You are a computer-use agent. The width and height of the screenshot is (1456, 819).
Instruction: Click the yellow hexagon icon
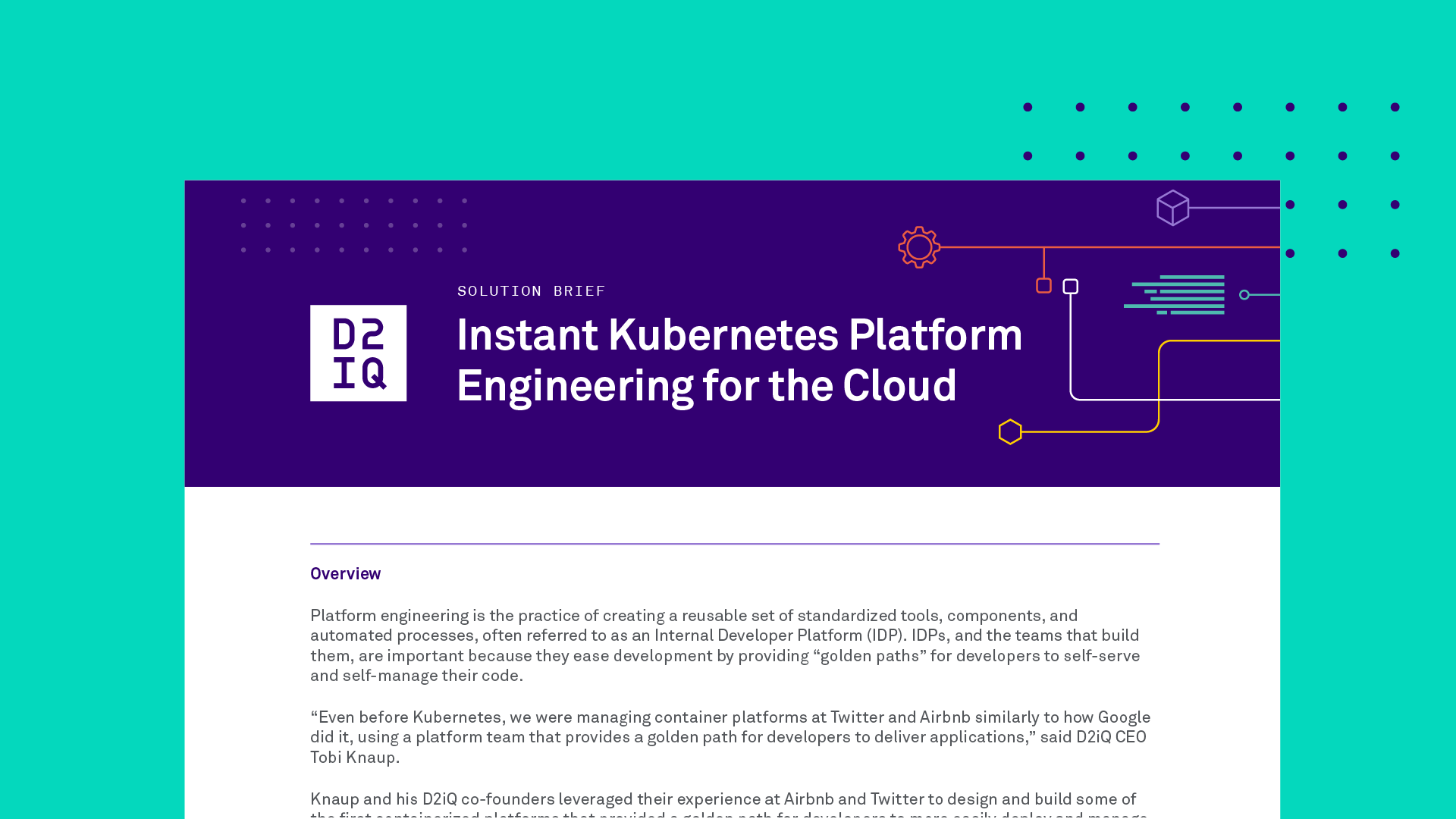(x=1010, y=431)
